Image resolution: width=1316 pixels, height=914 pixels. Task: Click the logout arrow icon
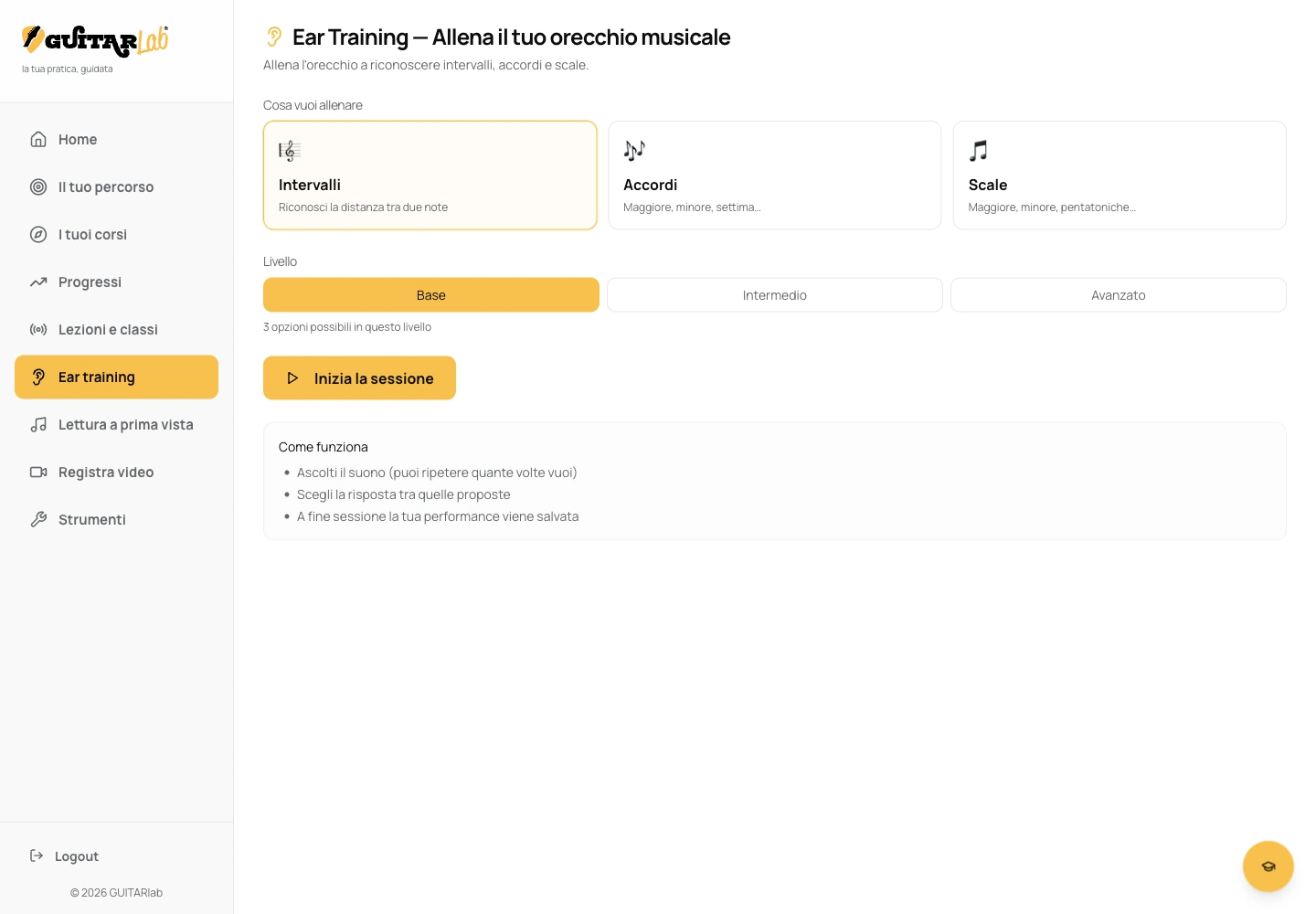pyautogui.click(x=37, y=856)
